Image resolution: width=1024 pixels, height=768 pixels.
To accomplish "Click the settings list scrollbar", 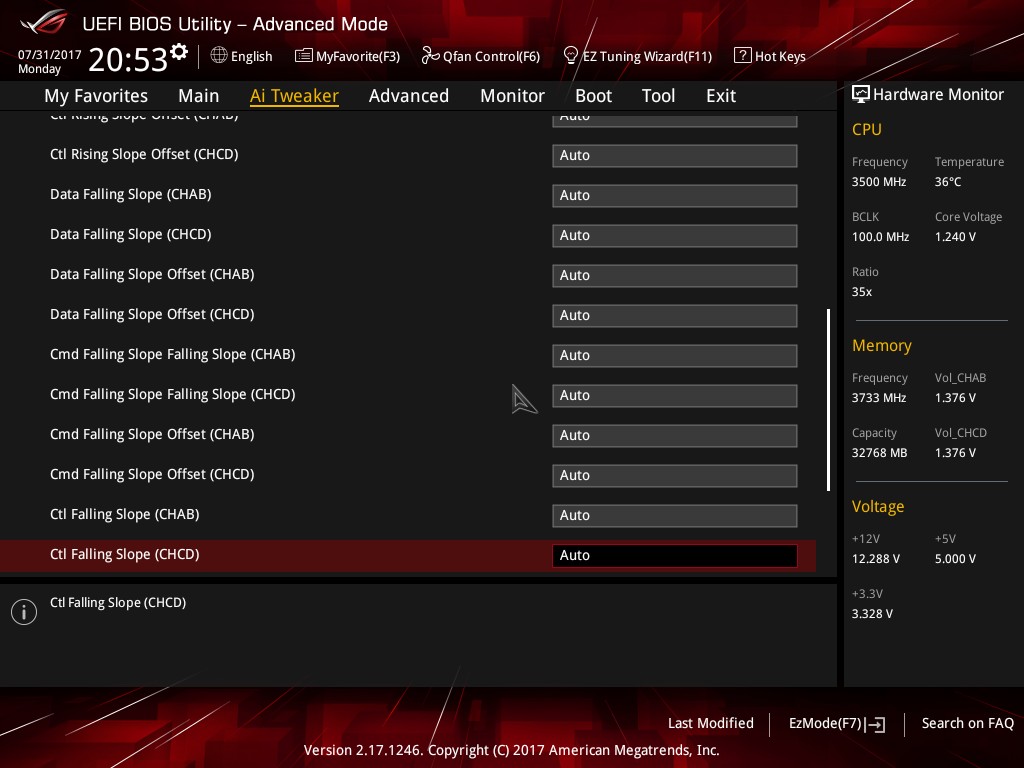I will pos(828,400).
